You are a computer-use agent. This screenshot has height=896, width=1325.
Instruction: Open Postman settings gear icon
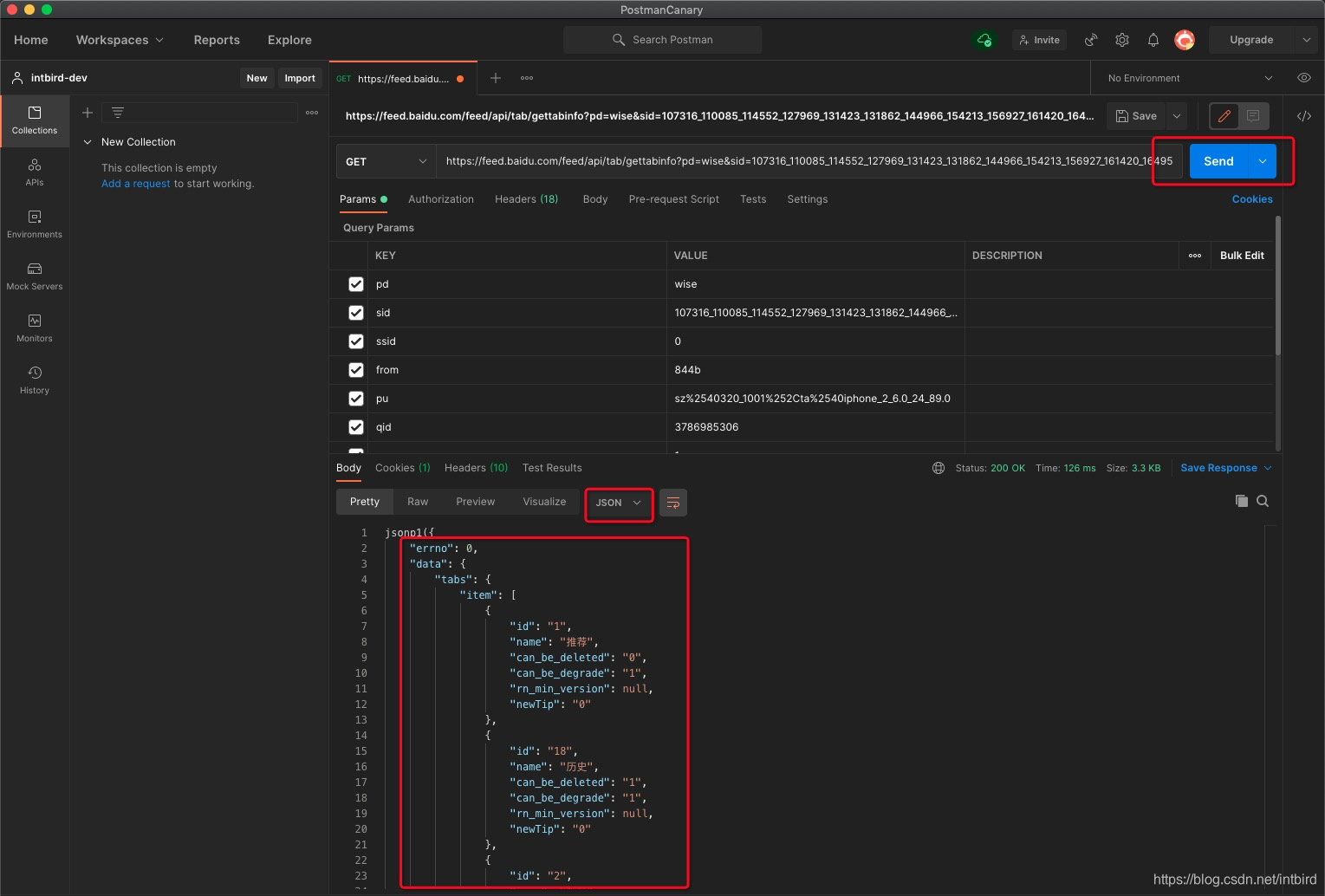(1122, 40)
